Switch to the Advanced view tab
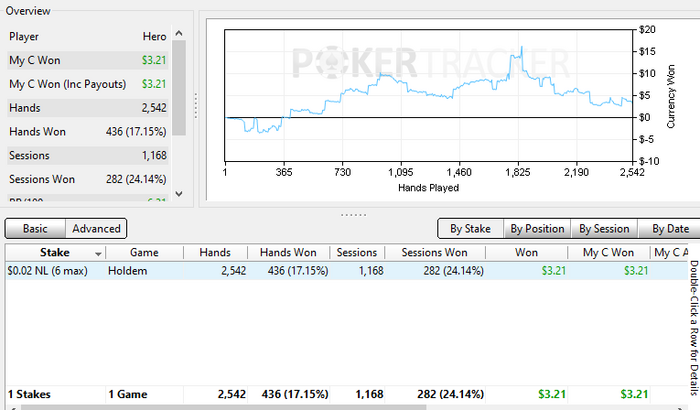 pos(96,229)
